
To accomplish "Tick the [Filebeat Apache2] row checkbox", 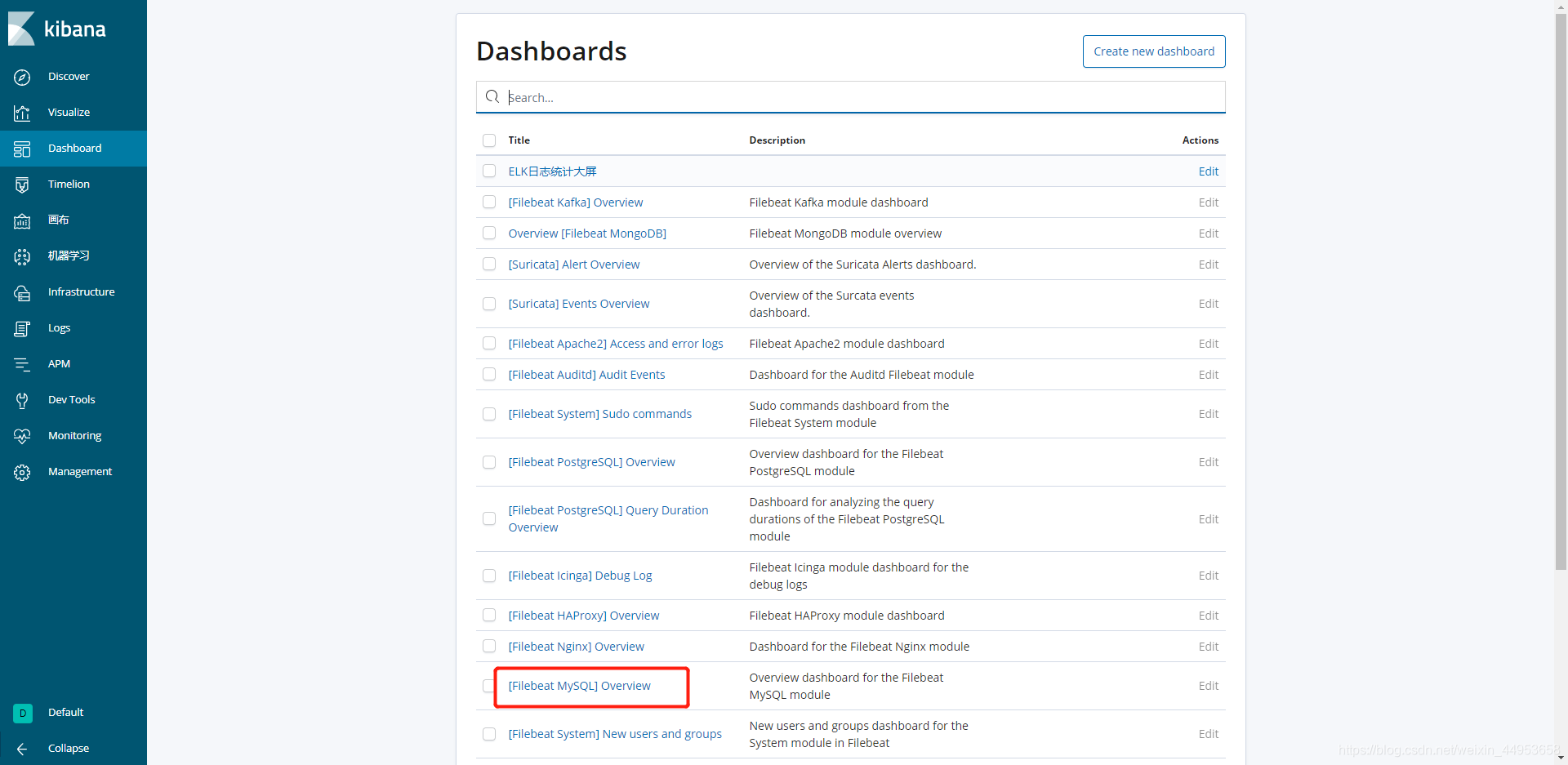I will point(489,344).
